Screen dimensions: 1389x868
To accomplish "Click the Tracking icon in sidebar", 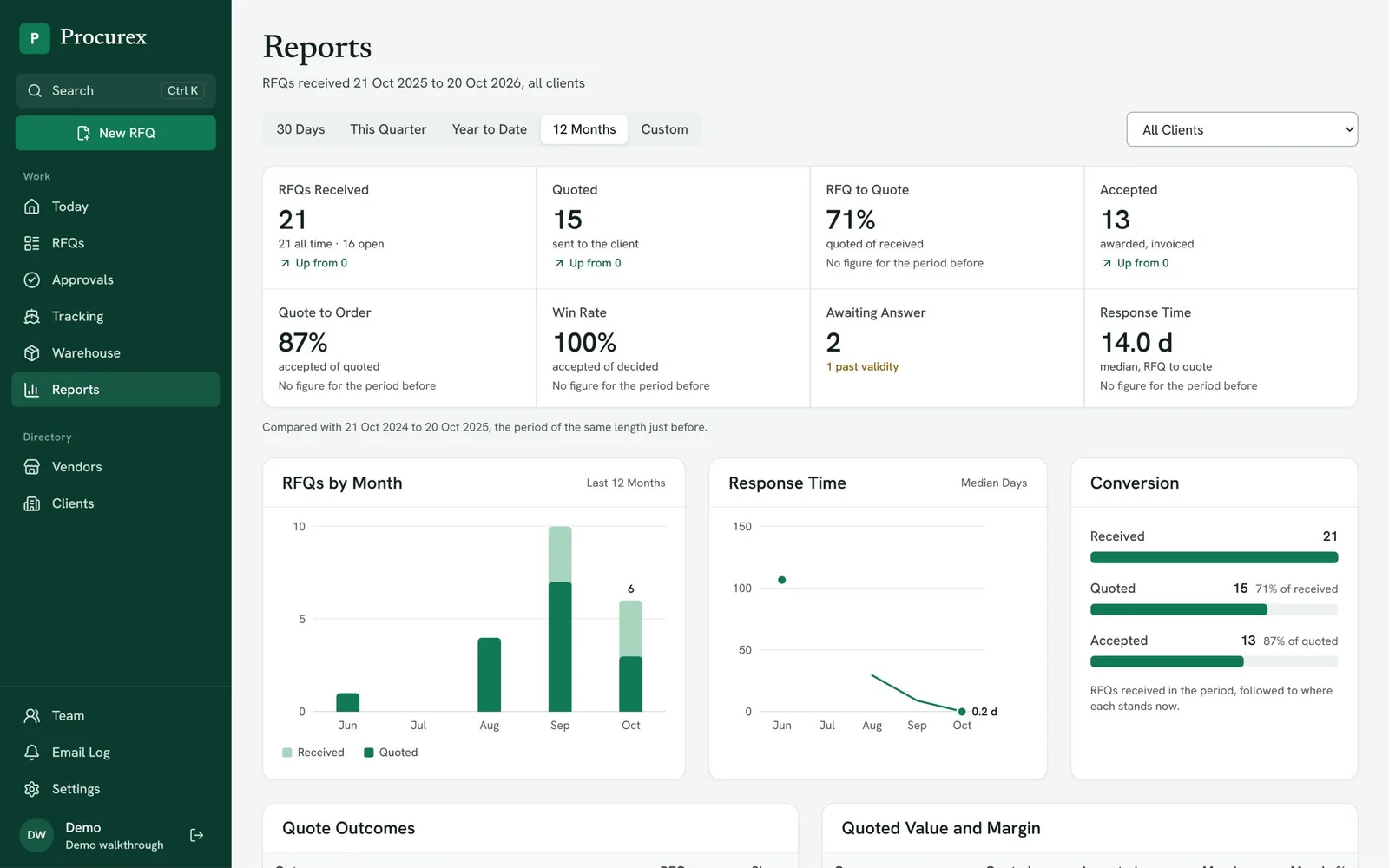I will pos(32,316).
